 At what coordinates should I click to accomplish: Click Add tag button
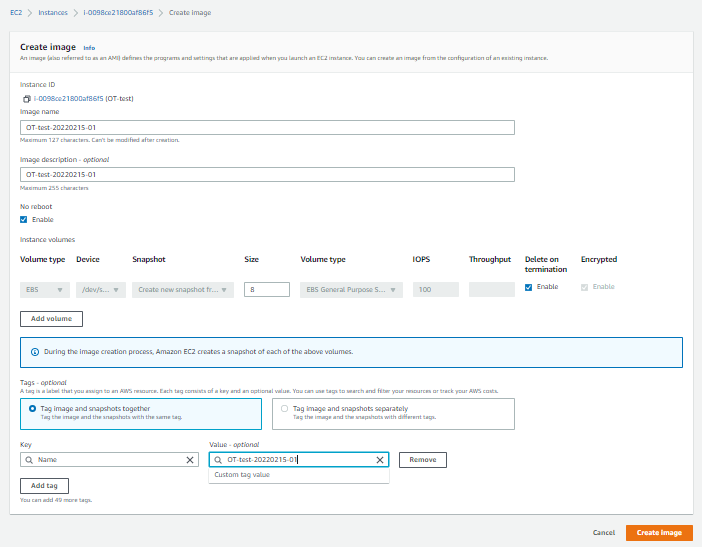pyautogui.click(x=44, y=486)
